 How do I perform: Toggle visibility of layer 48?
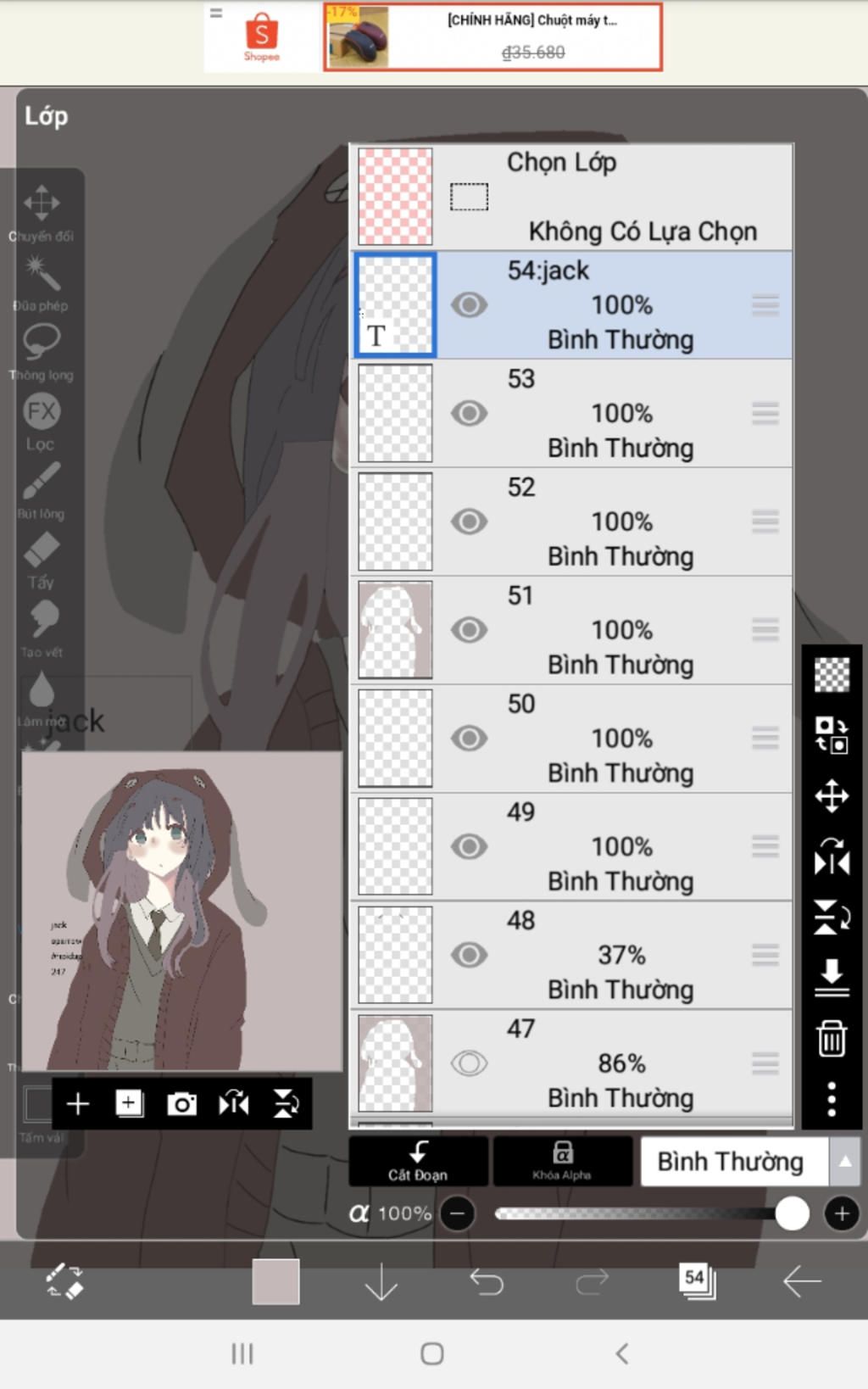[x=469, y=955]
